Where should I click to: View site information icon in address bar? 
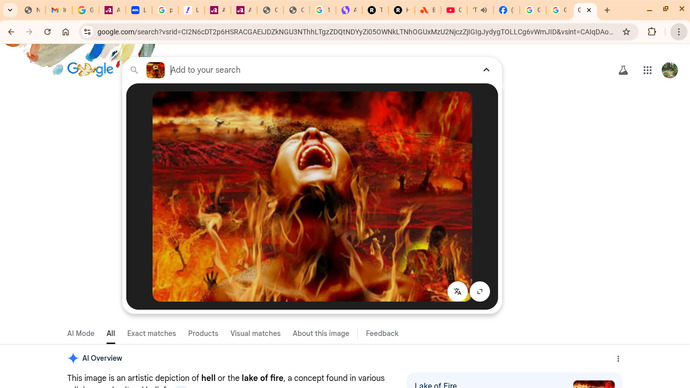point(87,32)
